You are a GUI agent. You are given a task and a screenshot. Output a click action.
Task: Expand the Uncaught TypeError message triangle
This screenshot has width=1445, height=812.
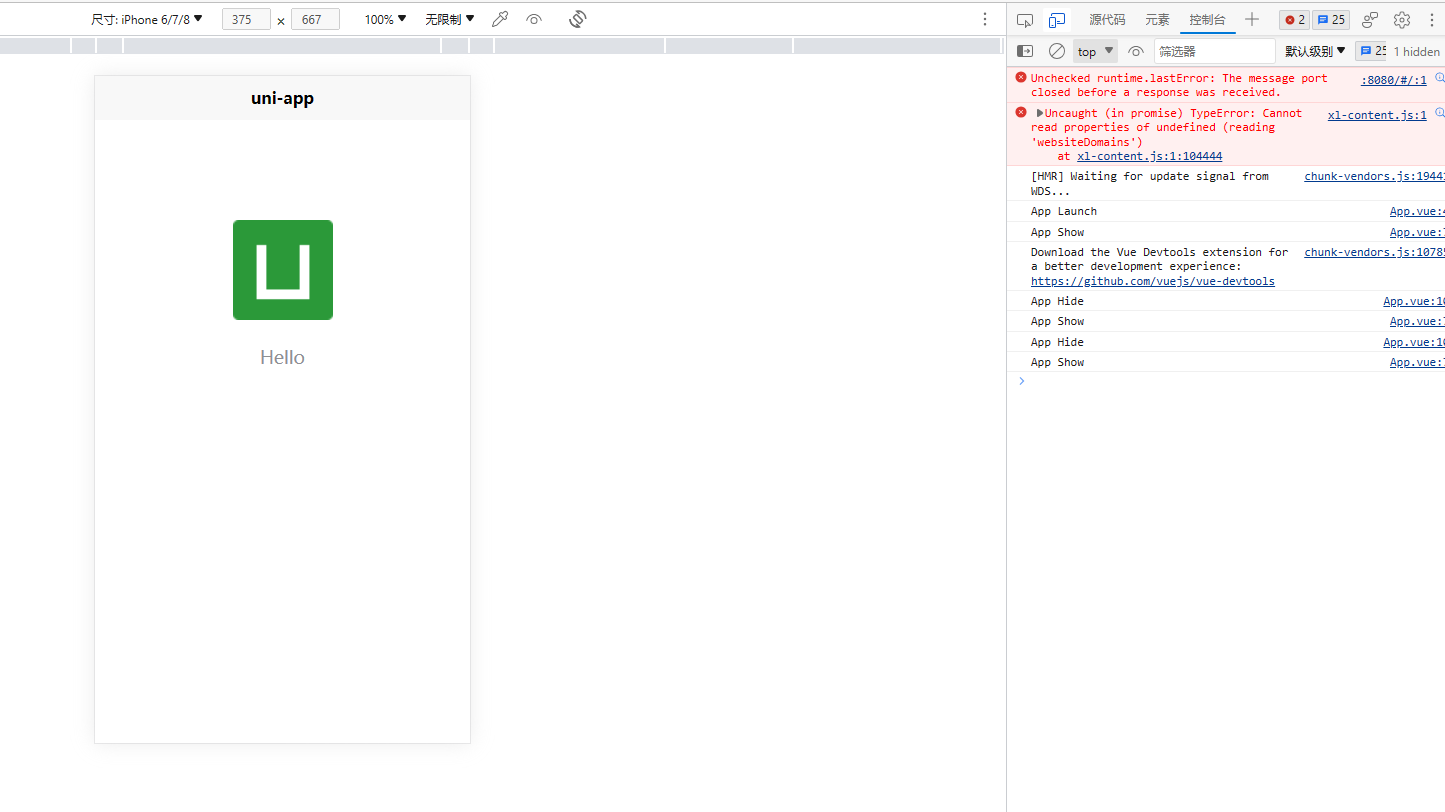click(x=1040, y=113)
